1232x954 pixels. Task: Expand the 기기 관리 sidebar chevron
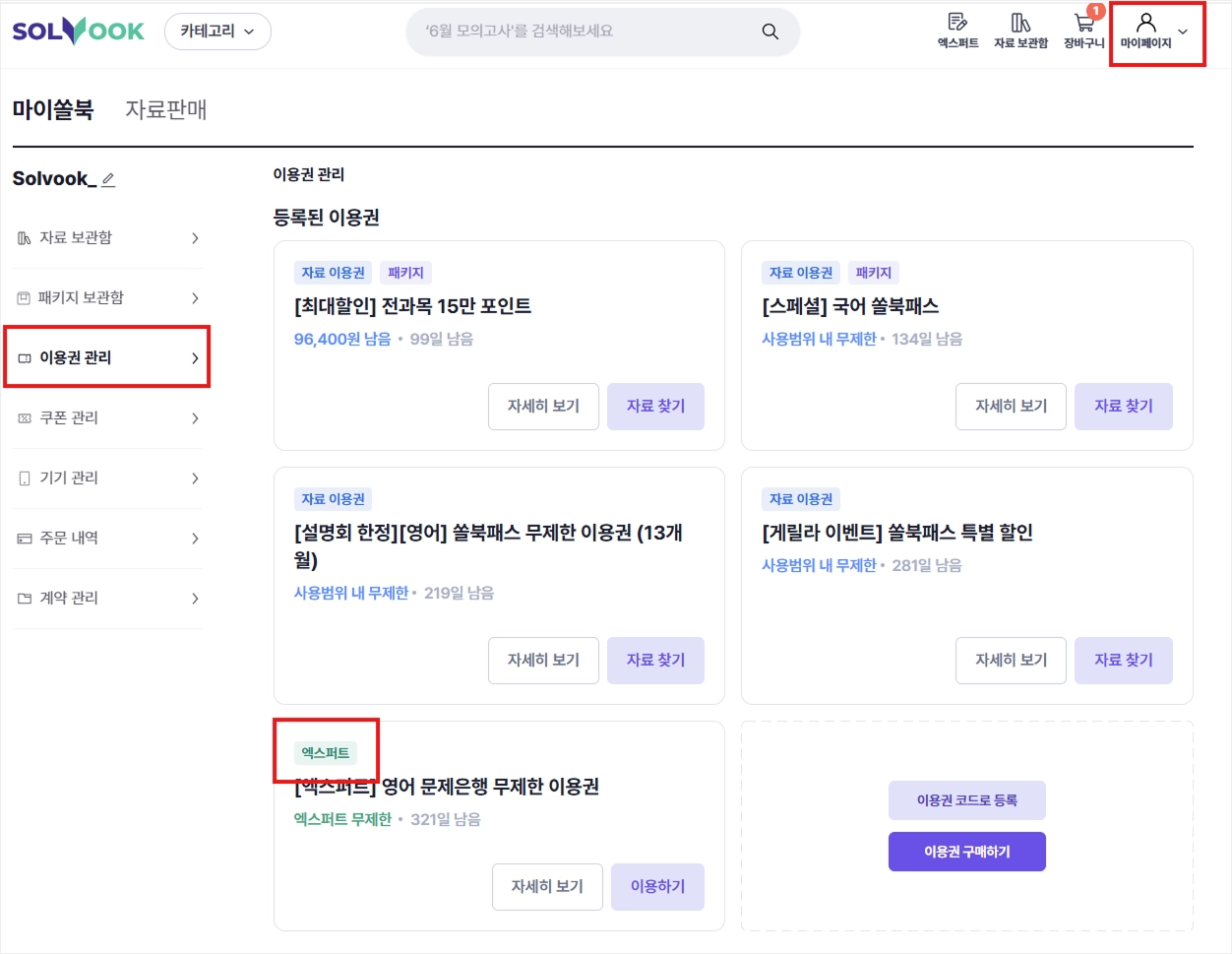195,478
